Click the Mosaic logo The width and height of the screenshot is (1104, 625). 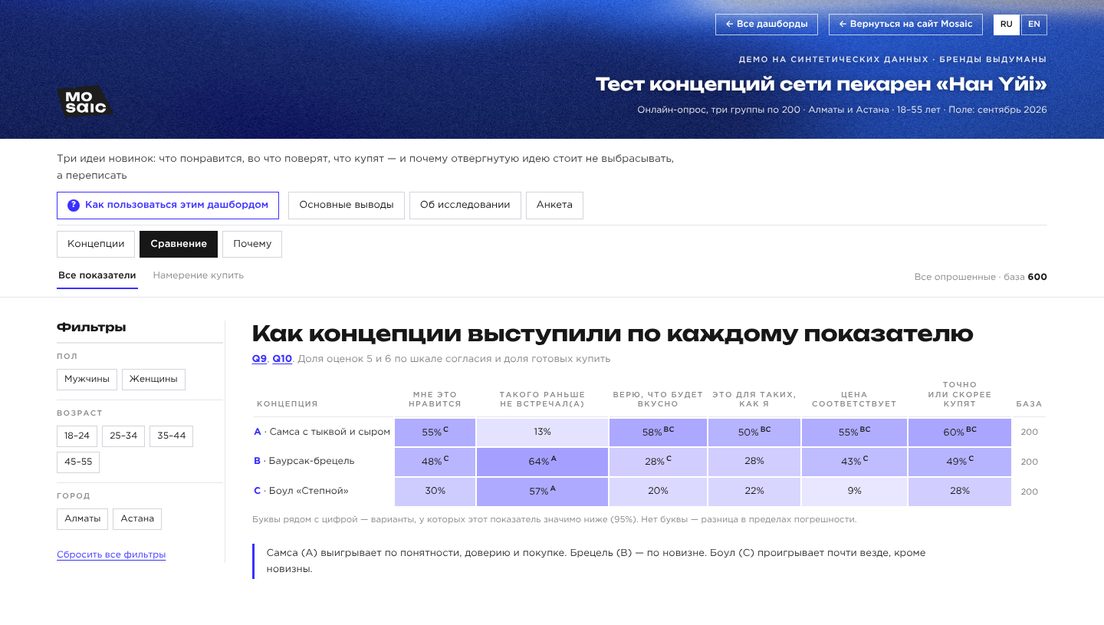[x=85, y=102]
